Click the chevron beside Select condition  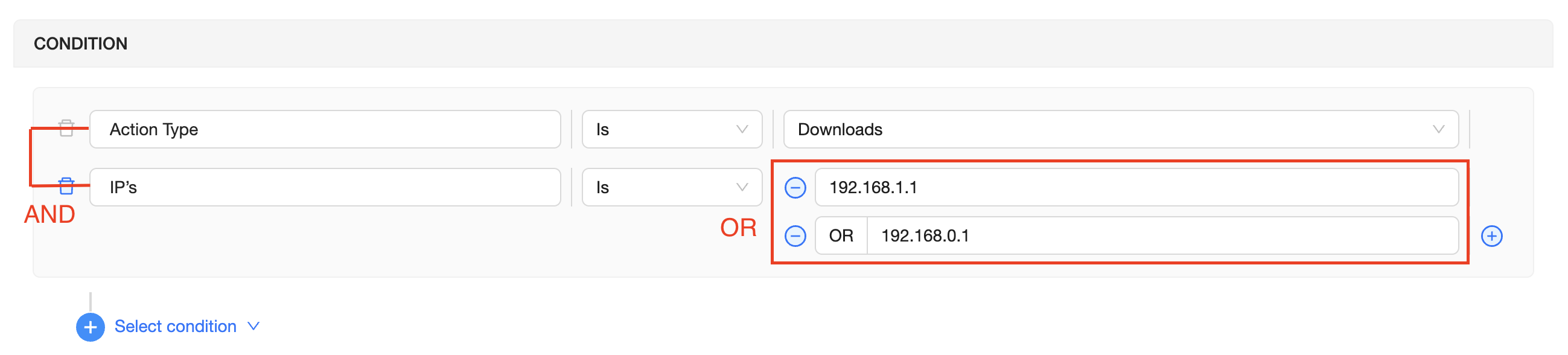pos(254,327)
